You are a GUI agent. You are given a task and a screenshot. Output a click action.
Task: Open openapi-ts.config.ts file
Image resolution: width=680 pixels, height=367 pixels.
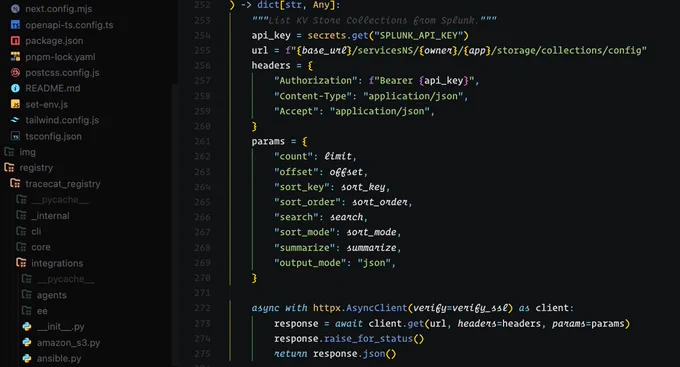tap(69, 25)
